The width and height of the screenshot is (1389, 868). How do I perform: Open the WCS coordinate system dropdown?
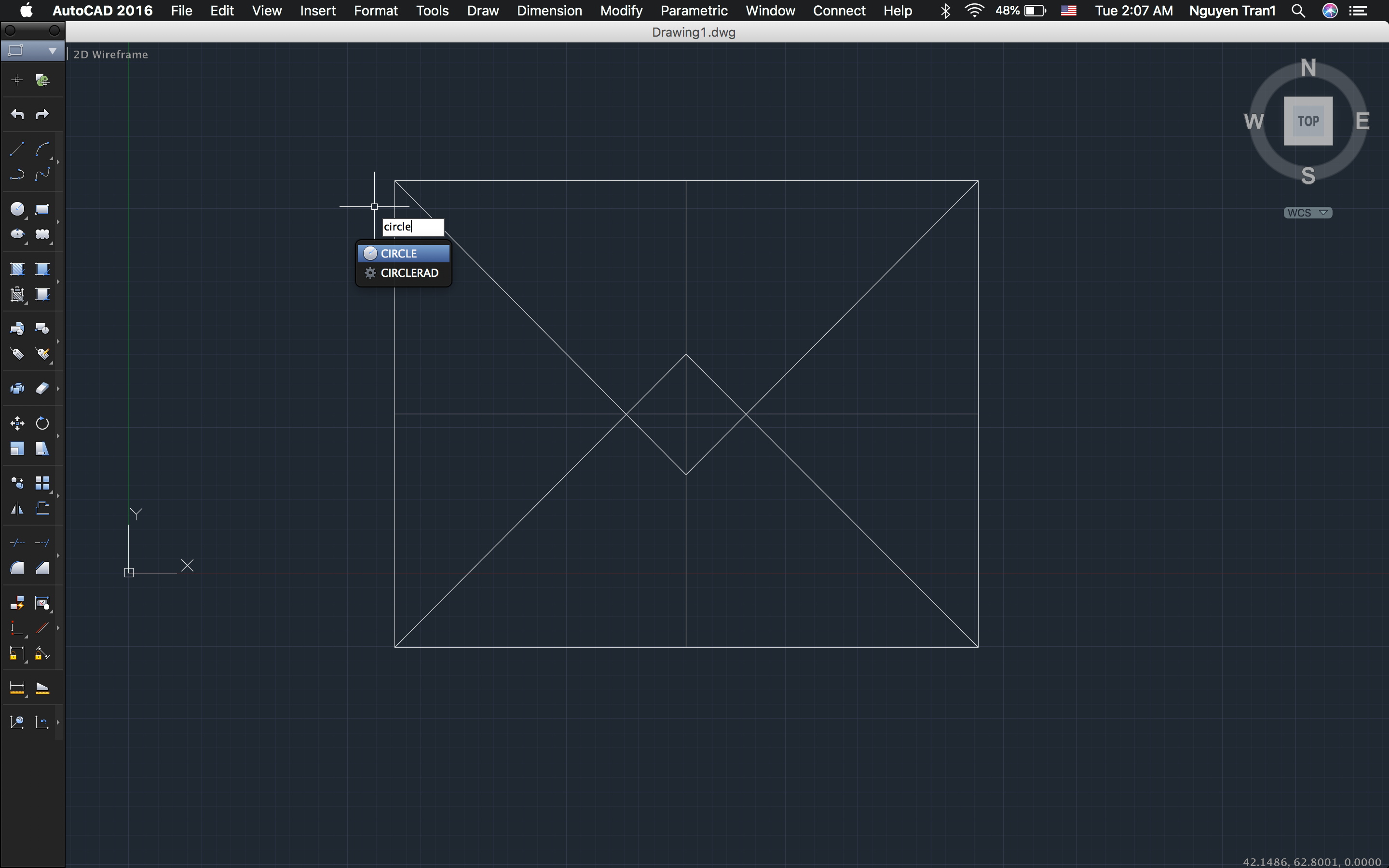pos(1307,213)
